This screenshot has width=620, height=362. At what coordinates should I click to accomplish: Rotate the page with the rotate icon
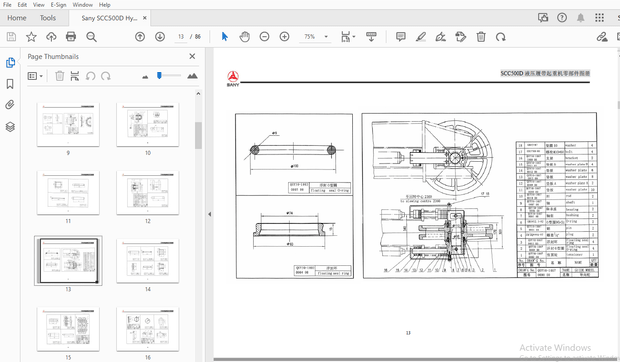(x=501, y=37)
